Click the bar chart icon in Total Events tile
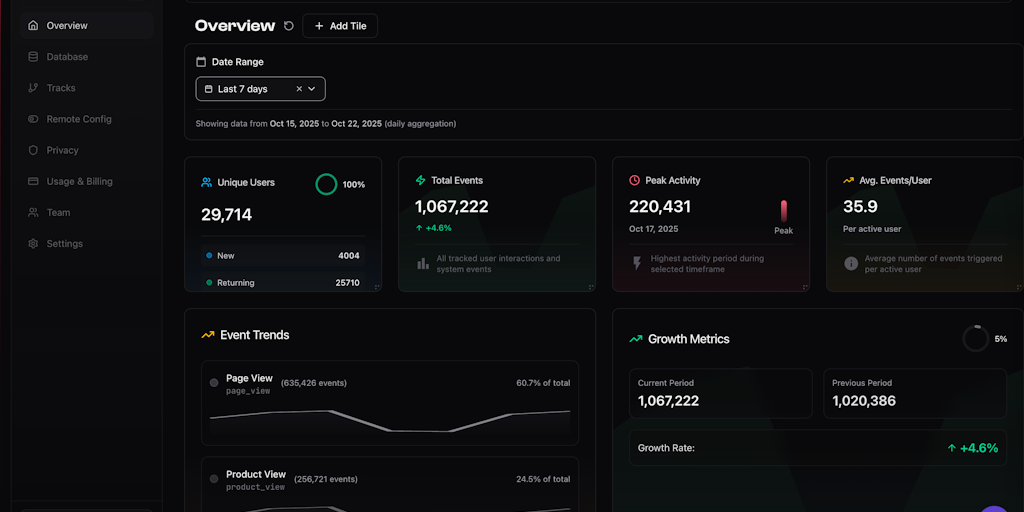1024x512 pixels. (x=423, y=264)
